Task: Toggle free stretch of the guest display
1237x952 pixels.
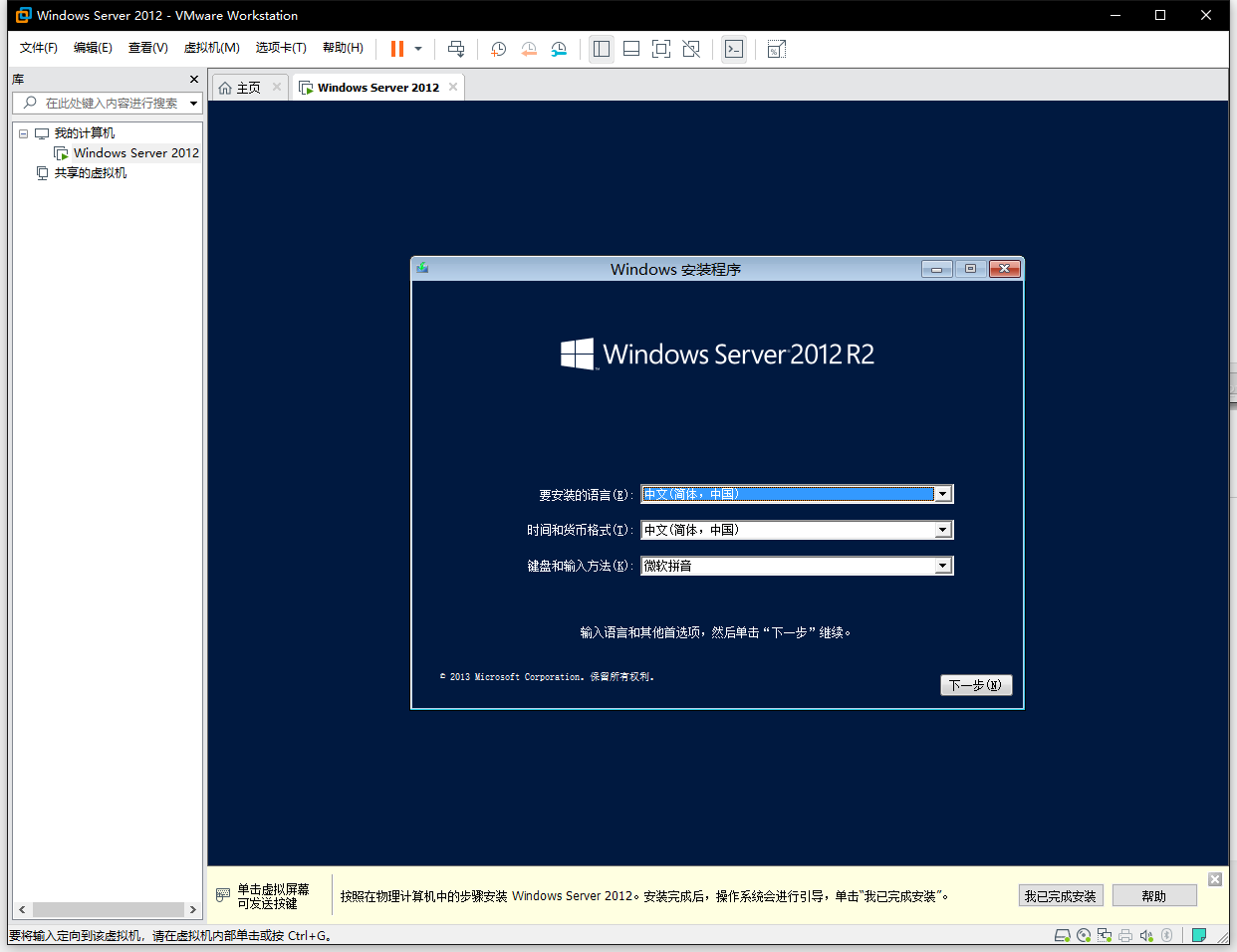Action: point(775,48)
